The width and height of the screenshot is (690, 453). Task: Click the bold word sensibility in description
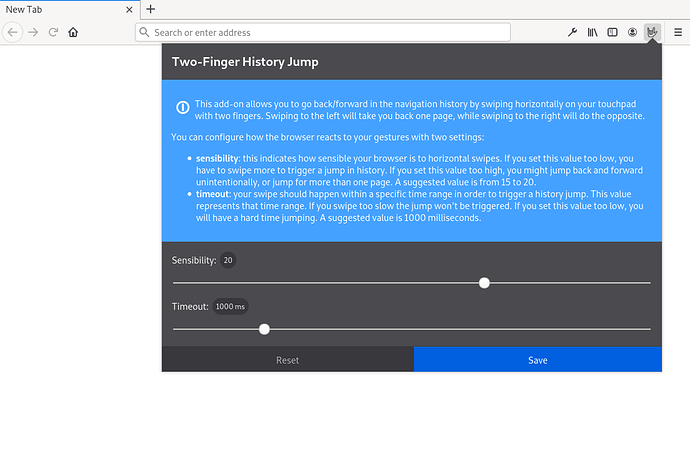tap(217, 158)
